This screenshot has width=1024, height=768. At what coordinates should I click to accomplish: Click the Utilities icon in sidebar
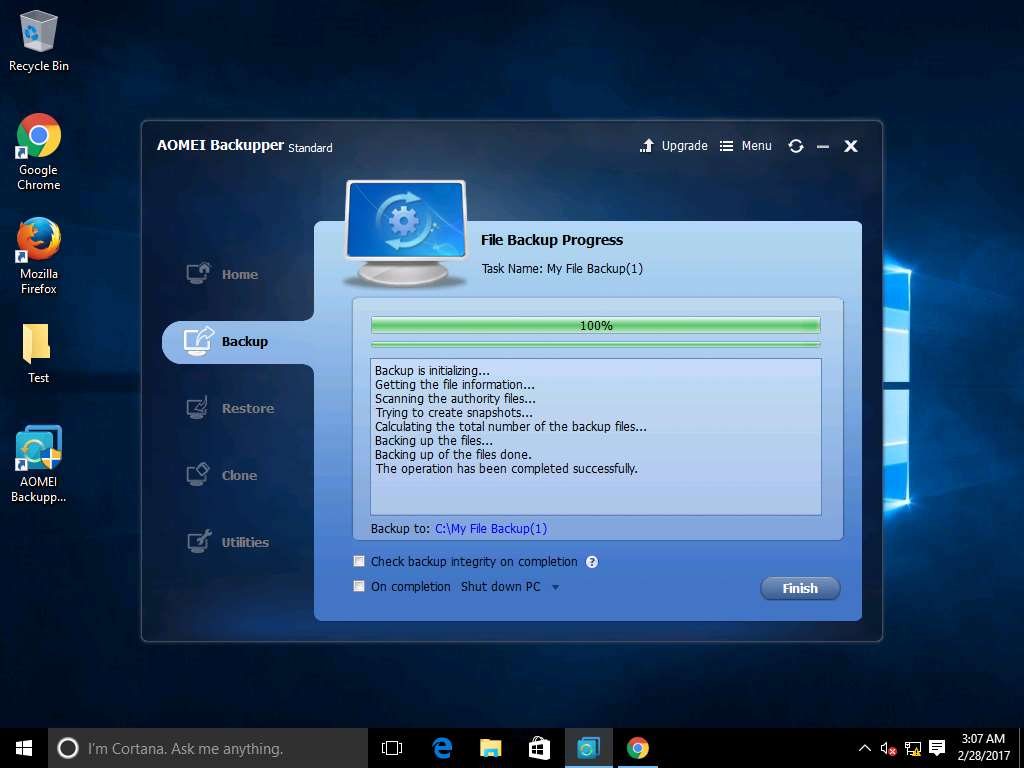[x=199, y=541]
